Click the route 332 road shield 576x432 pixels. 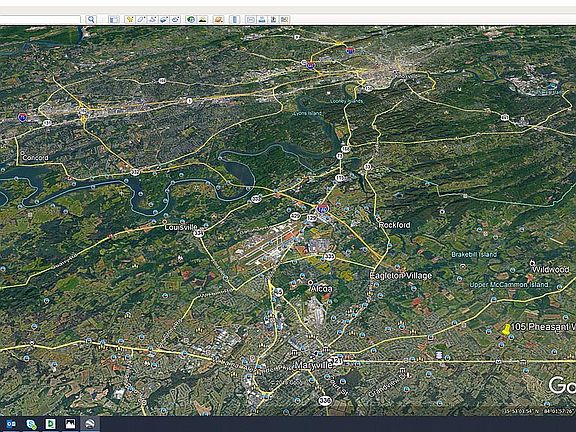point(136,172)
